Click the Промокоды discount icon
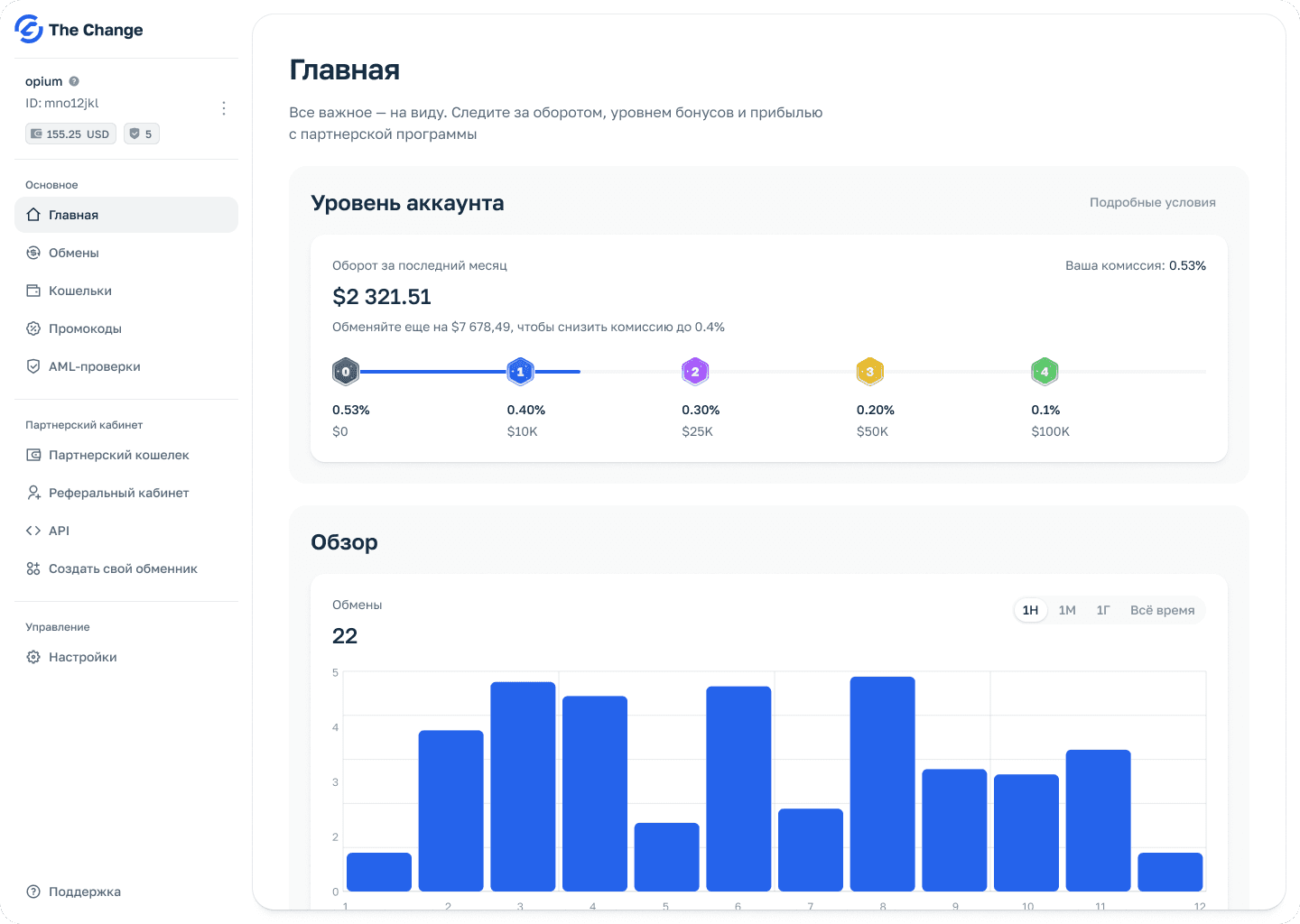1300x924 pixels. [x=33, y=328]
